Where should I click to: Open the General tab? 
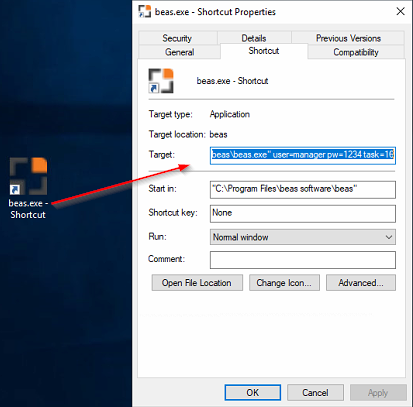[x=179, y=52]
